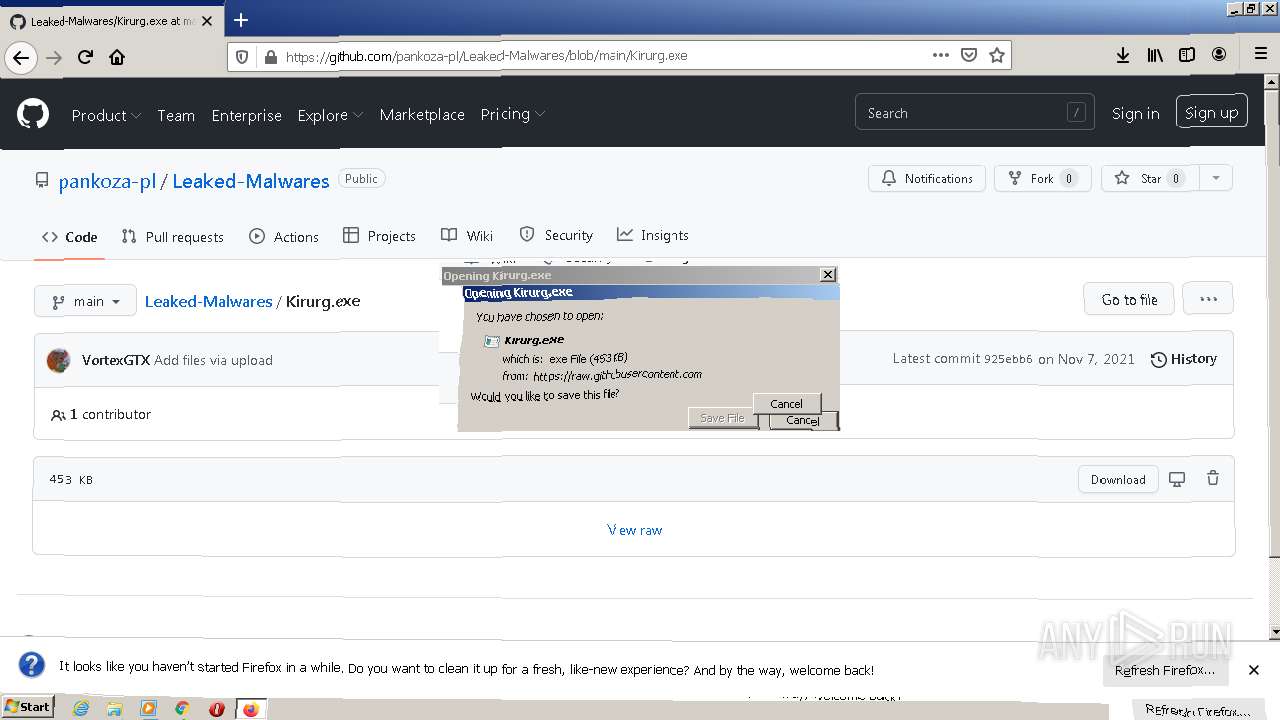Focus the GitHub Search field

[x=975, y=113]
